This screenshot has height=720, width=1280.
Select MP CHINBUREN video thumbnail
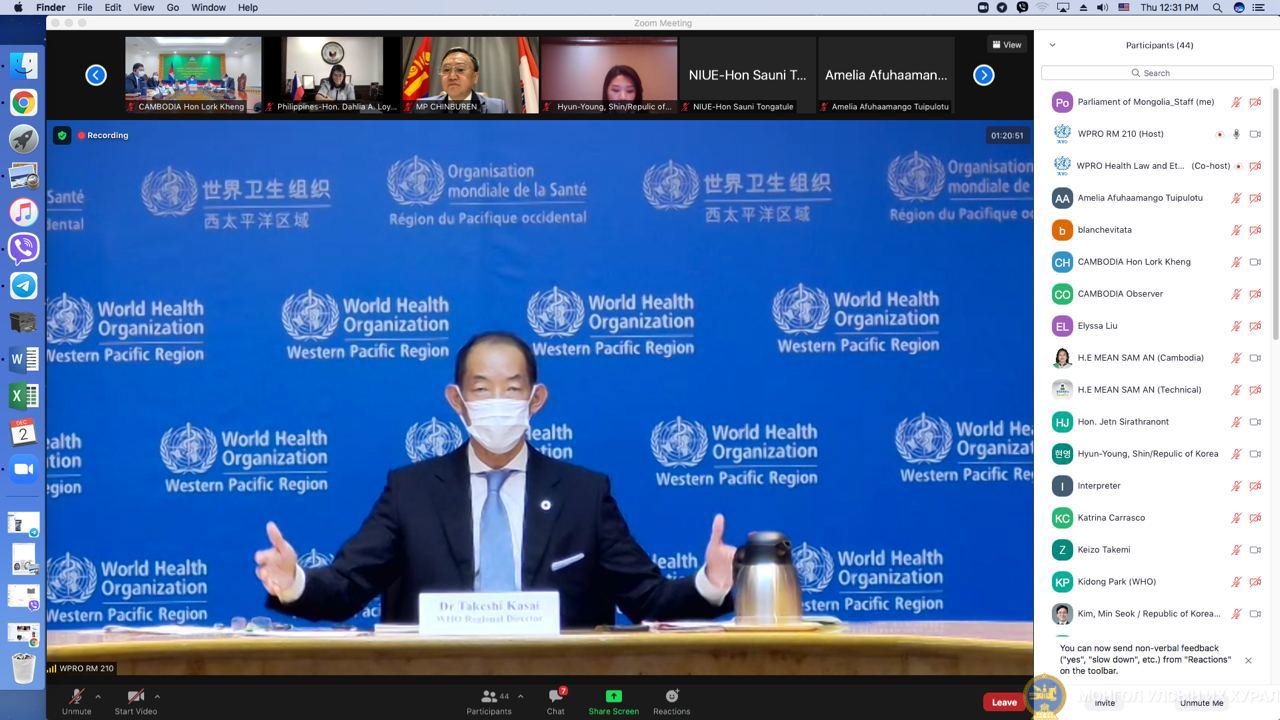point(470,75)
